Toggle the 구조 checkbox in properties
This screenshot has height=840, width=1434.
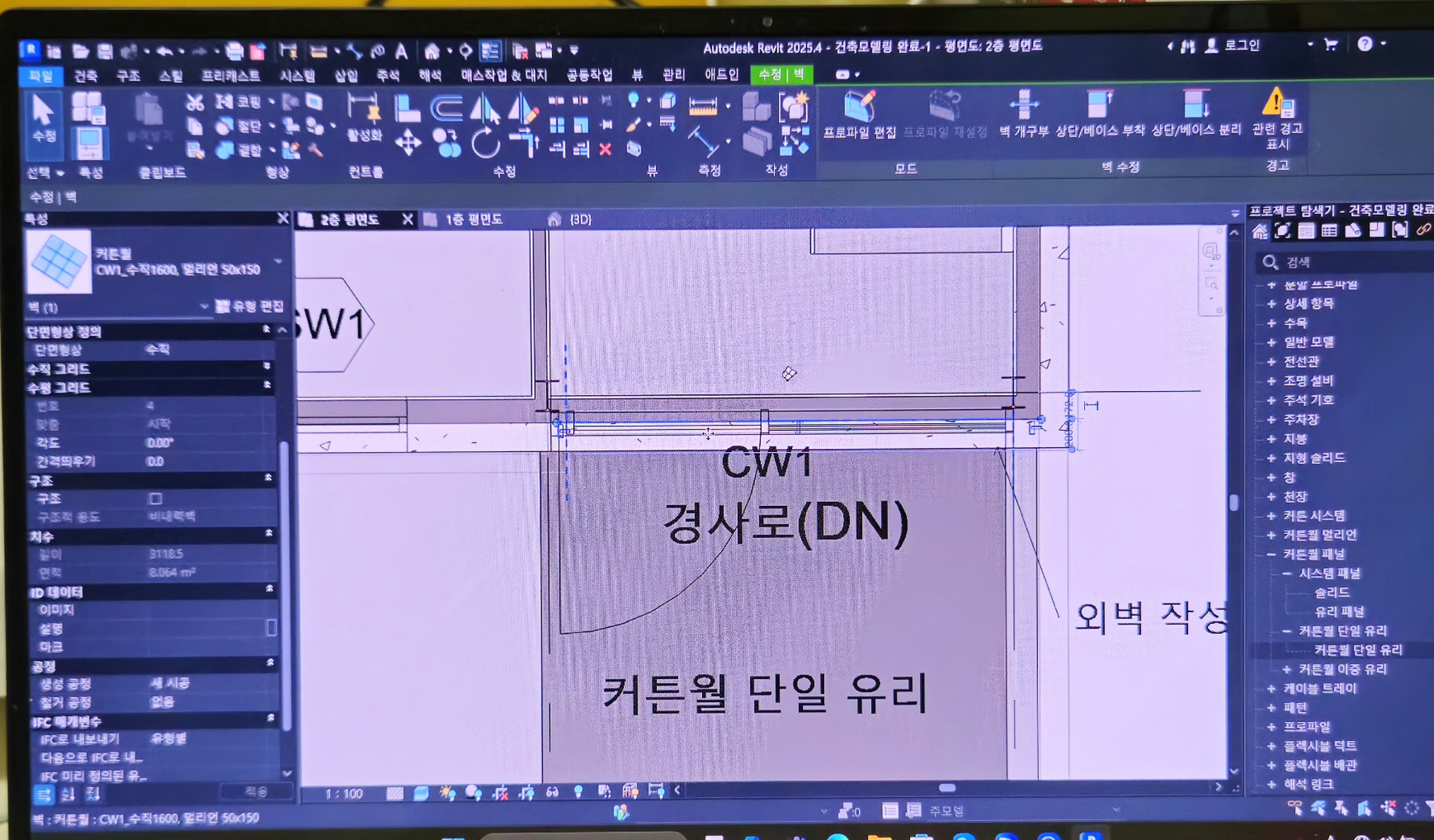155,498
